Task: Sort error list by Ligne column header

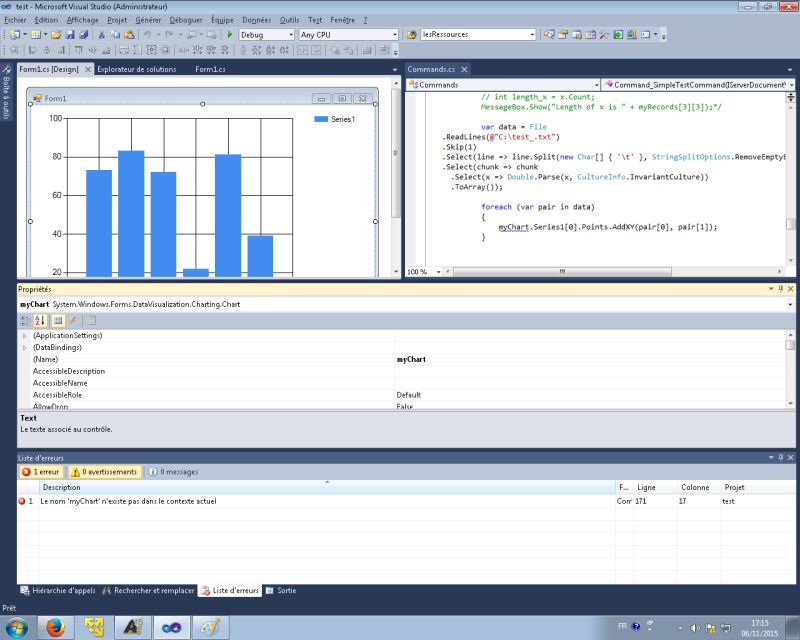Action: [655, 487]
